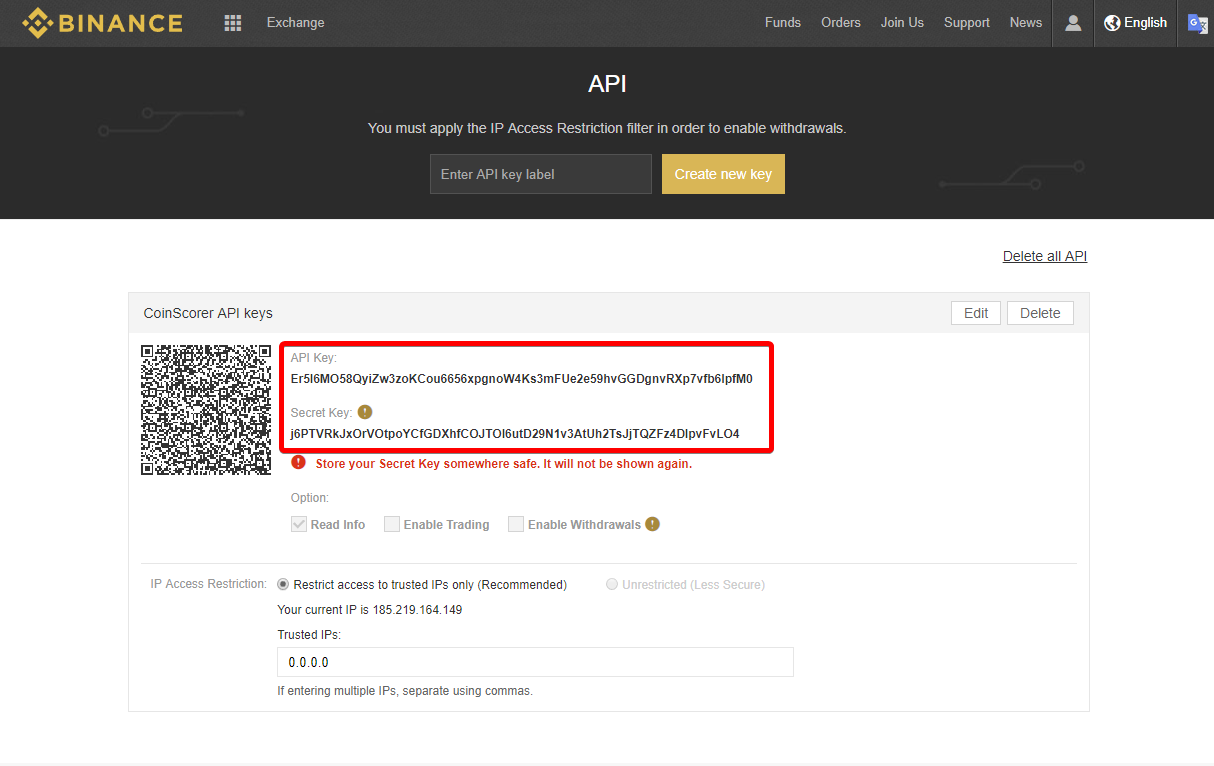Toggle the Enable Trading checkbox
Image resolution: width=1214 pixels, height=766 pixels.
point(392,524)
